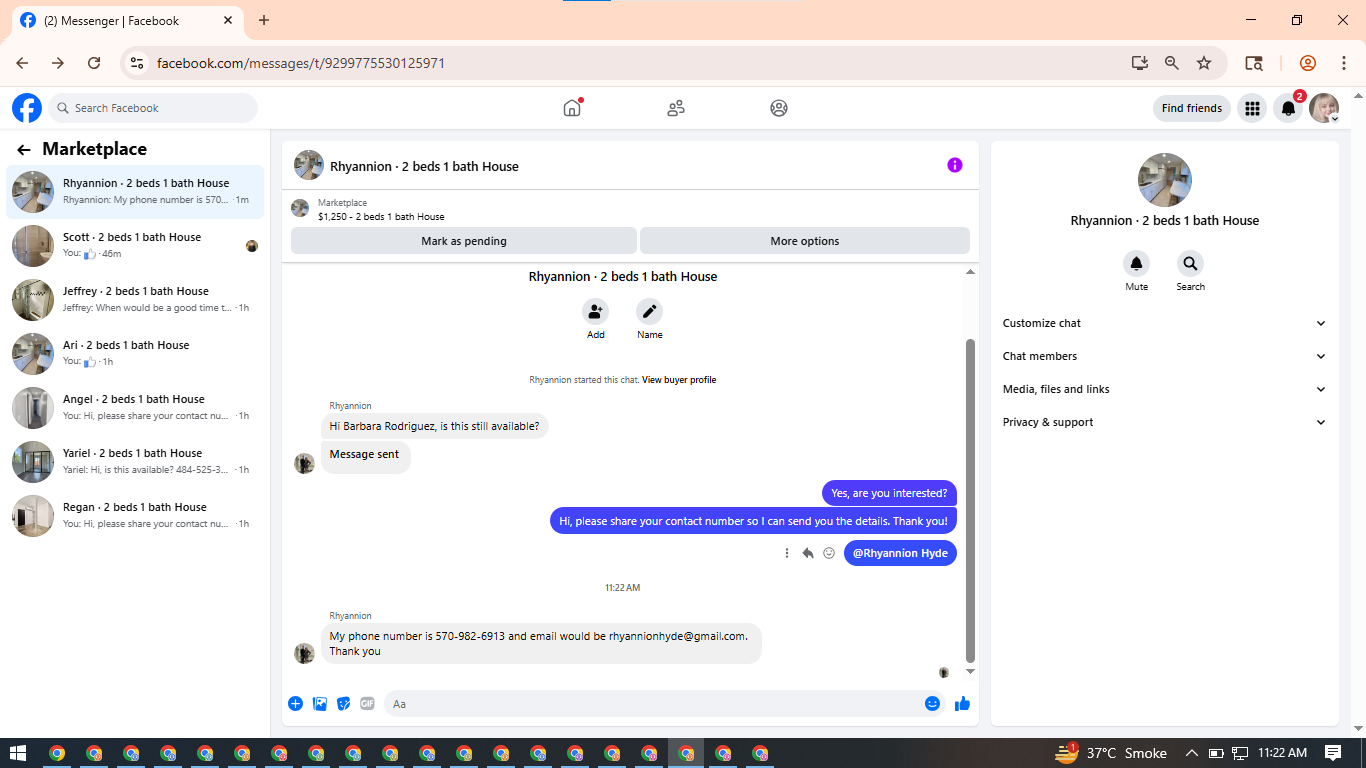Open View buyer profile link
1366x768 pixels.
pos(679,380)
